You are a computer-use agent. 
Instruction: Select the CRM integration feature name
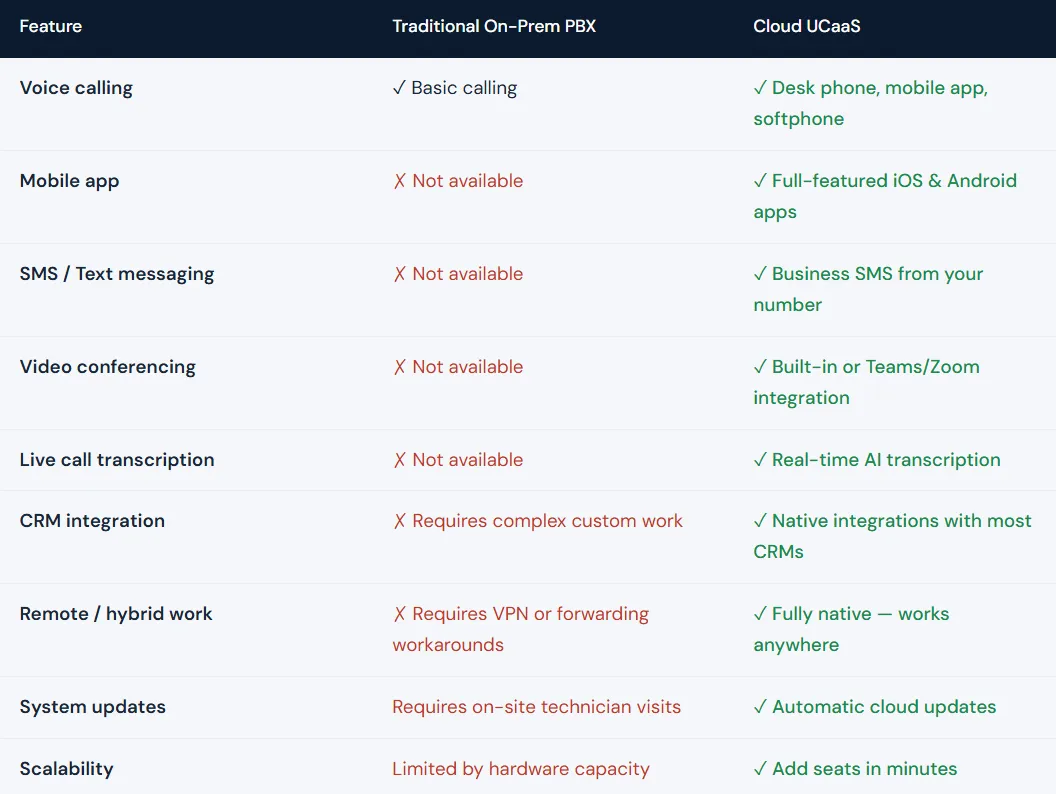92,520
